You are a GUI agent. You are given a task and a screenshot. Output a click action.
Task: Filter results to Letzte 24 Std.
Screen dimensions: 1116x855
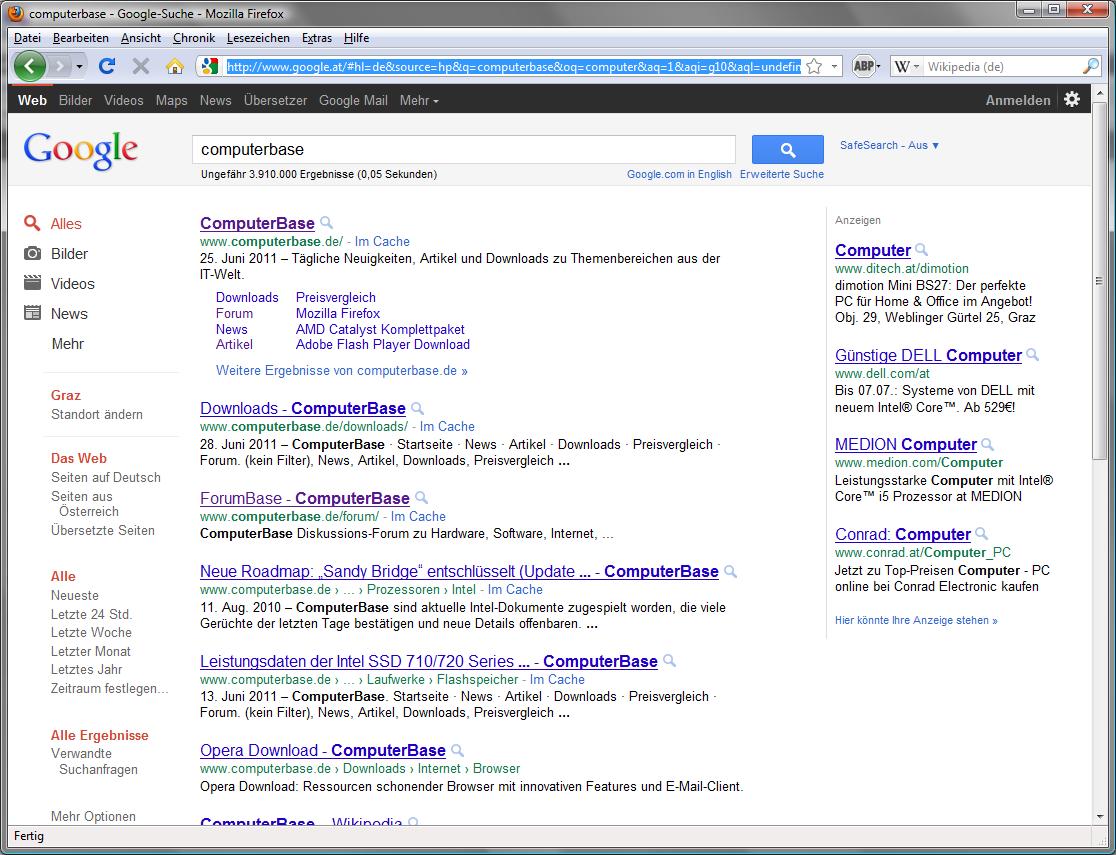click(91, 614)
